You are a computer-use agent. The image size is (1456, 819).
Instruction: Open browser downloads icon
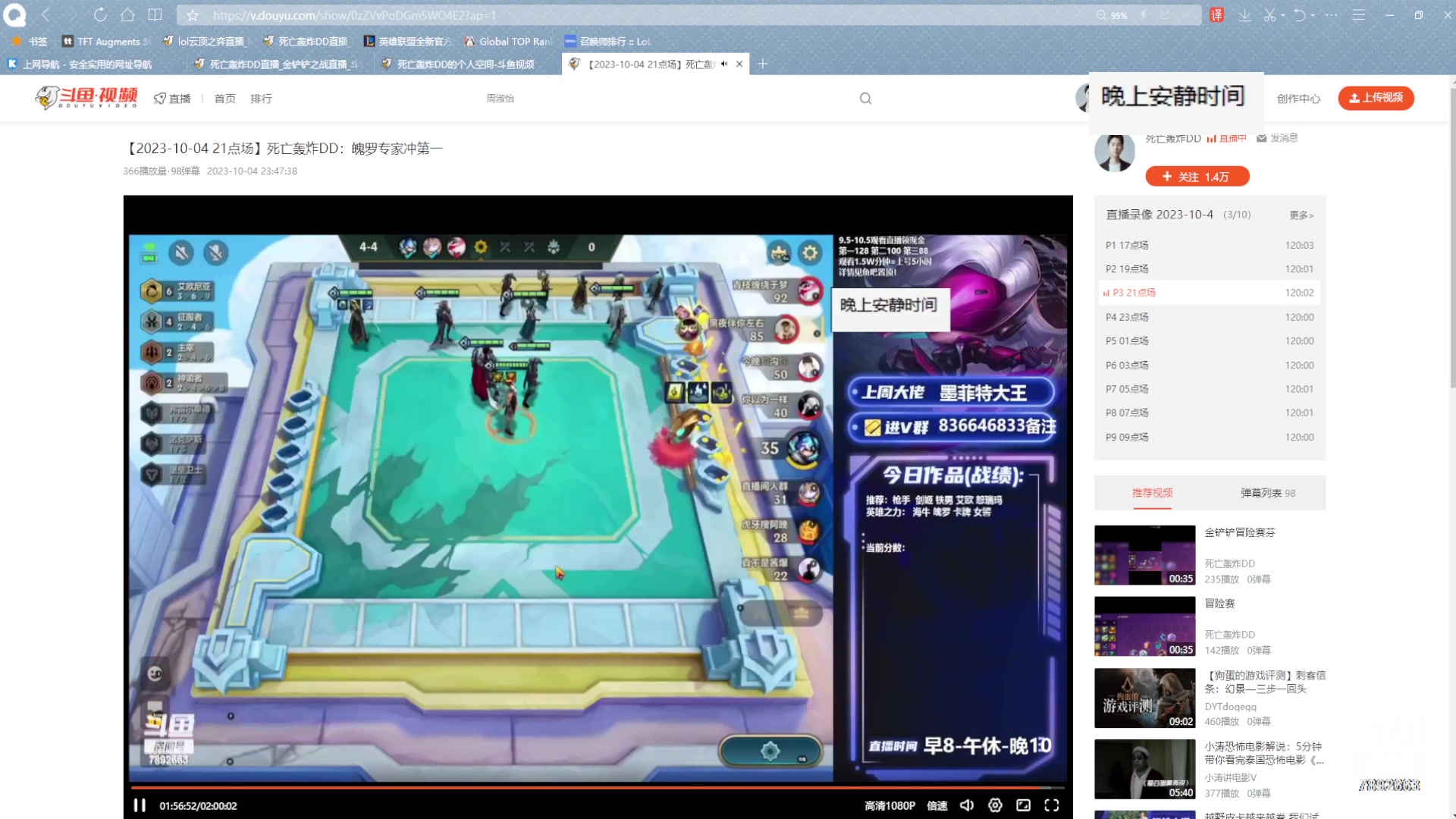1244,15
